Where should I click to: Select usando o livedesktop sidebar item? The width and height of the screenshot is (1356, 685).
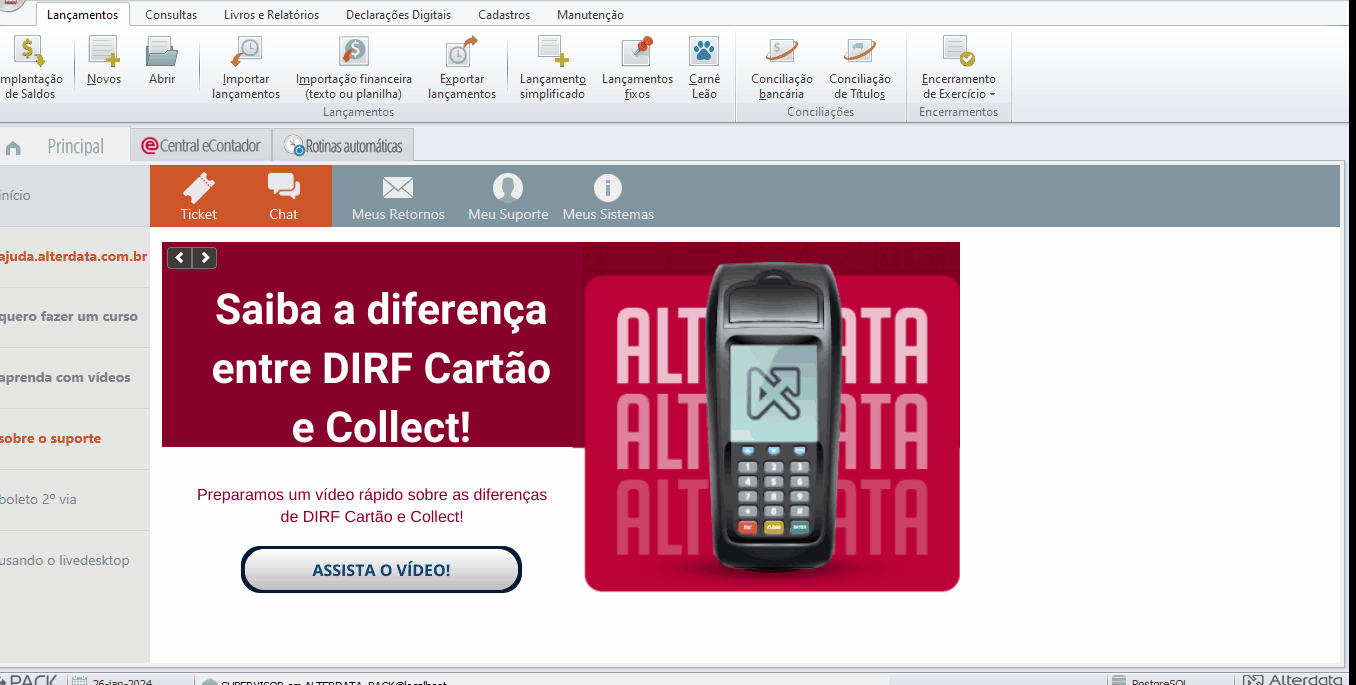pyautogui.click(x=75, y=561)
